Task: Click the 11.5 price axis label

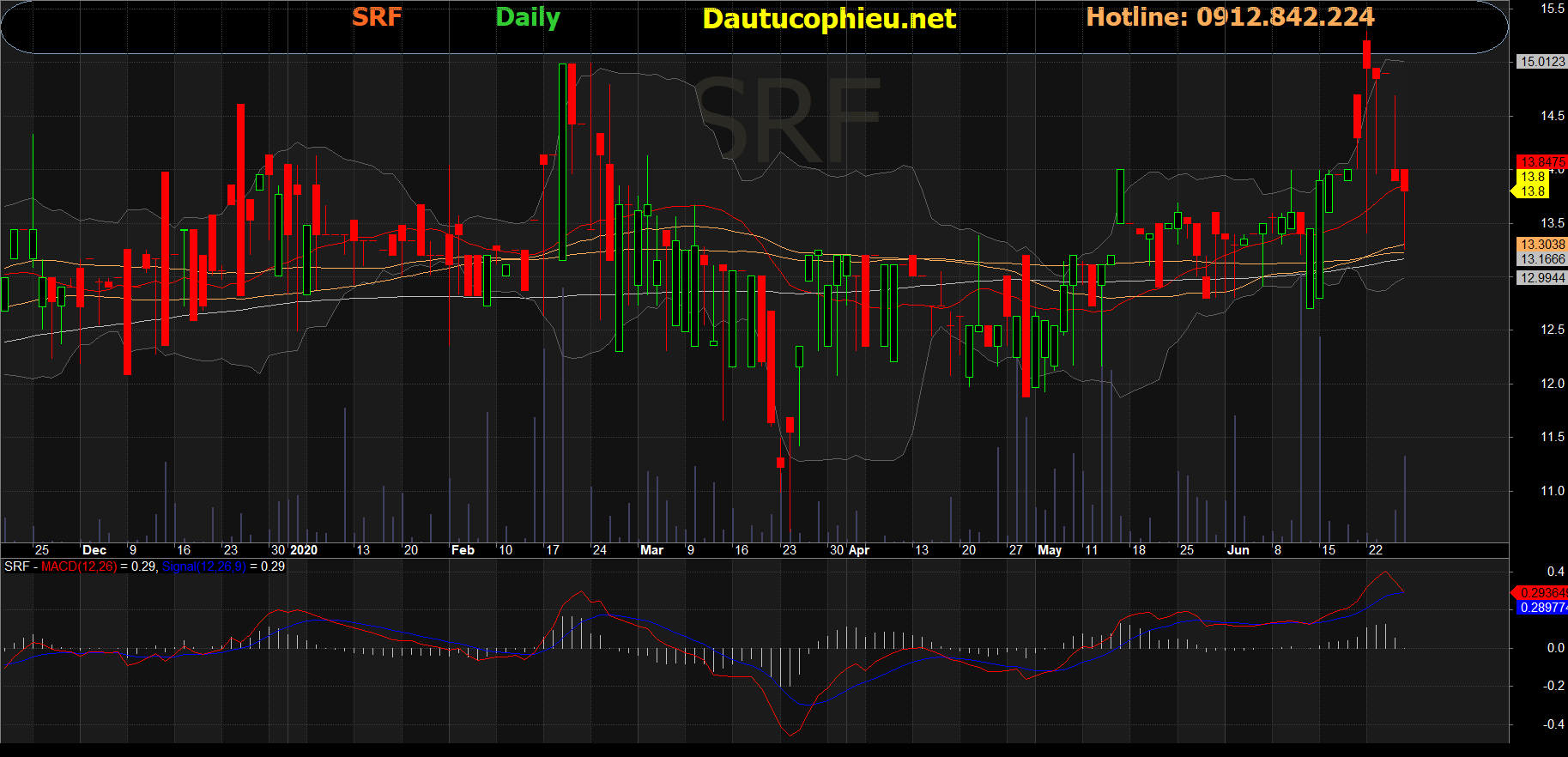Action: point(1553,437)
